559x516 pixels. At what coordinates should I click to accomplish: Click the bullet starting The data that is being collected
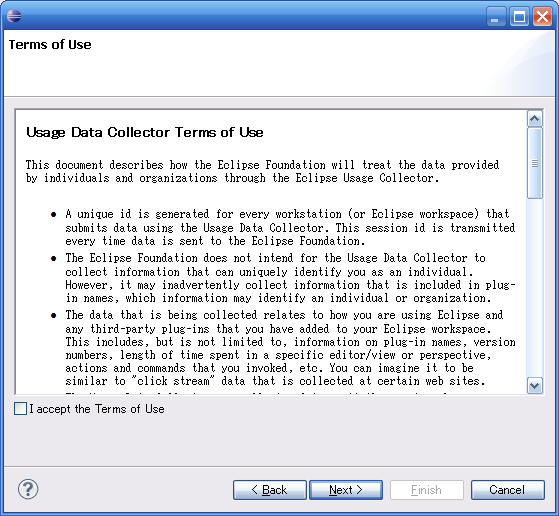pyautogui.click(x=290, y=348)
